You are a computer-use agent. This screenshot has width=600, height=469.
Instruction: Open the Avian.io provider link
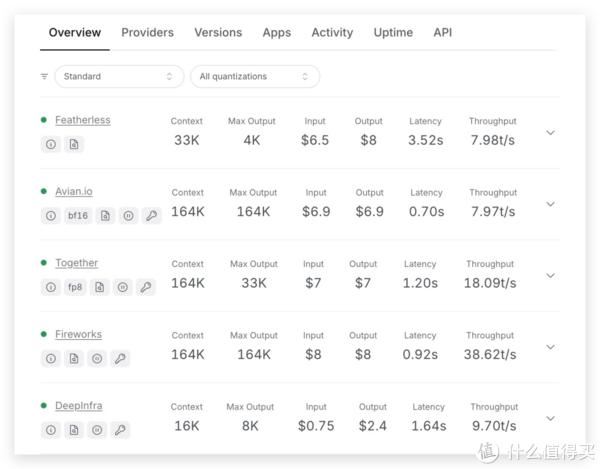pyautogui.click(x=74, y=191)
